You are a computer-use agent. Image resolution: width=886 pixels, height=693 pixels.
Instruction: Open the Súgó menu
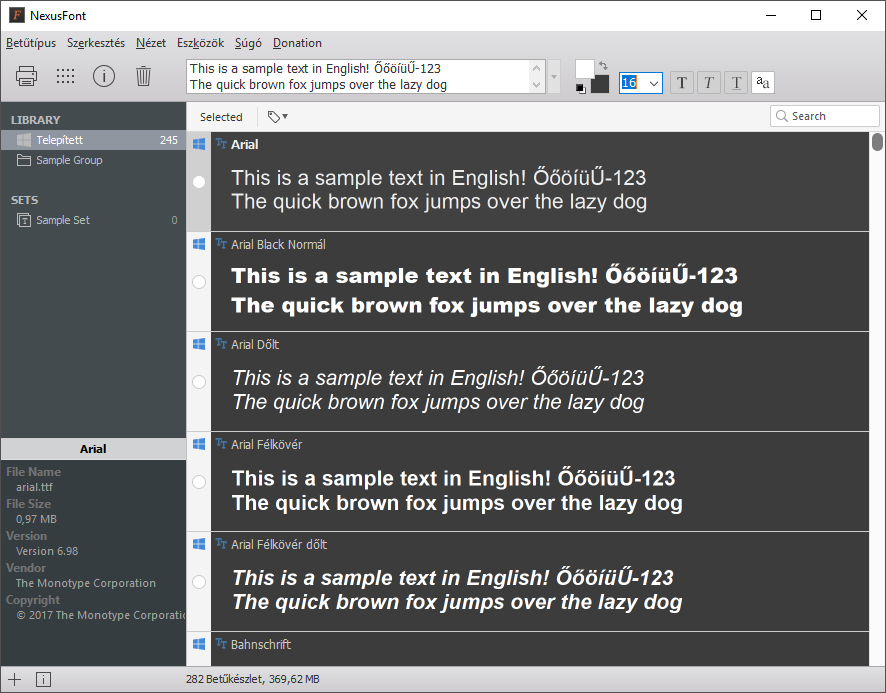point(248,43)
